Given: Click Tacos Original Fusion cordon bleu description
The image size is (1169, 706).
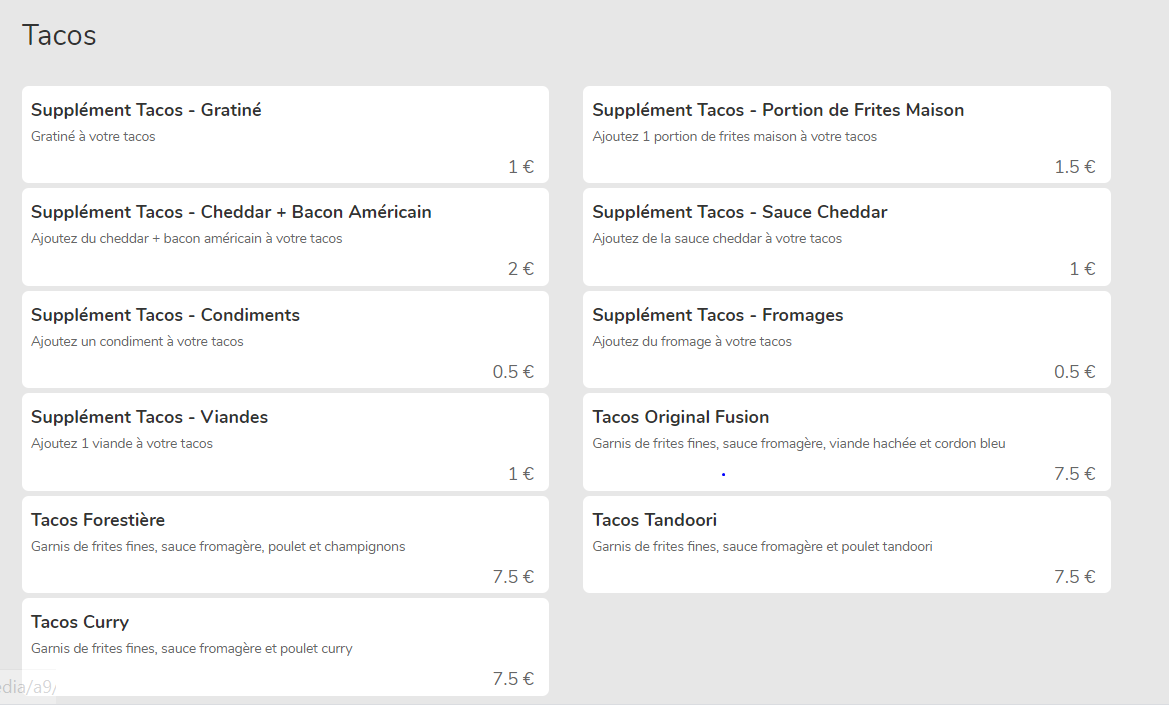Looking at the screenshot, I should click(798, 444).
